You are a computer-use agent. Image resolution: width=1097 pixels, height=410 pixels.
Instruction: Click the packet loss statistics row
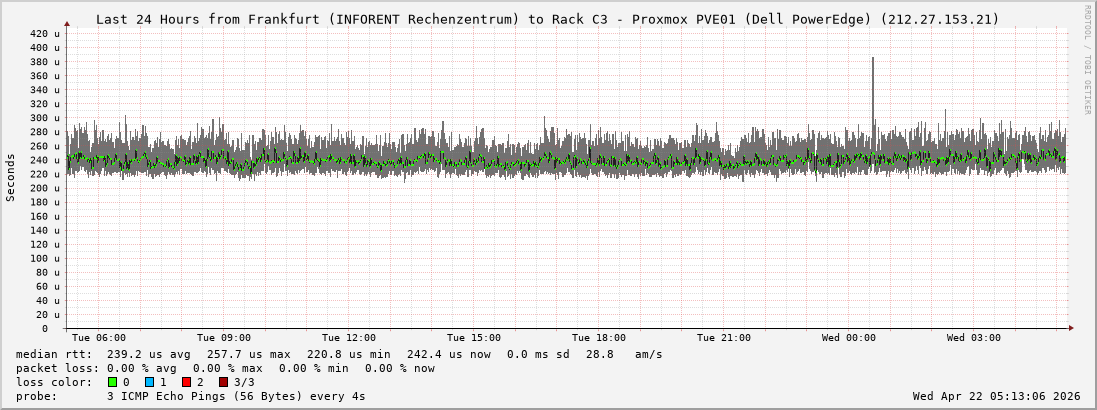pos(225,368)
